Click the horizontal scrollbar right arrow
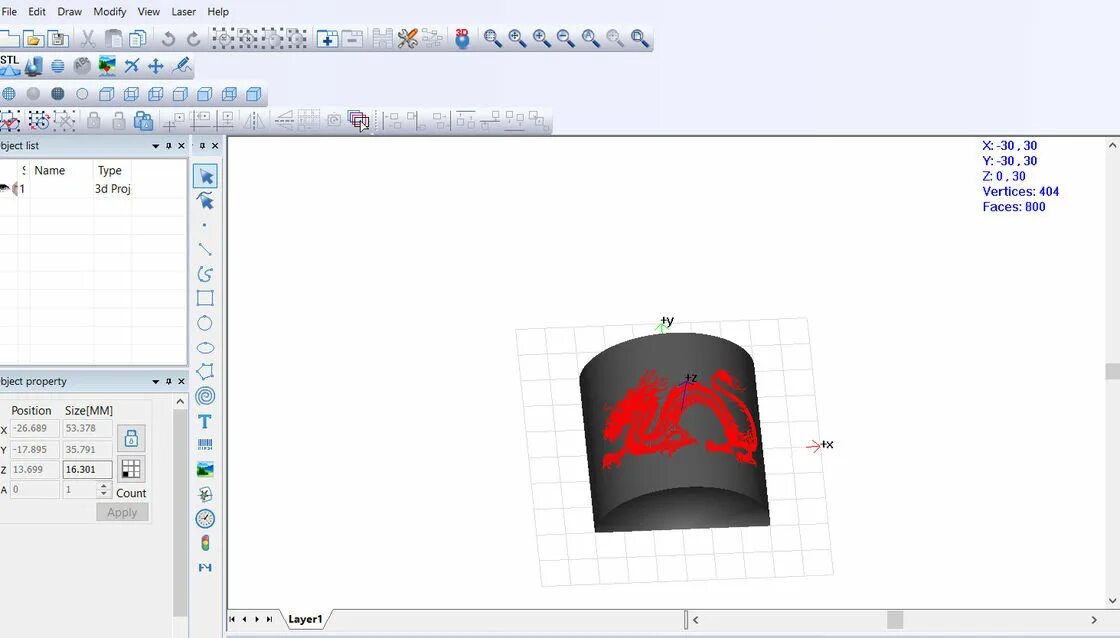Image resolution: width=1120 pixels, height=638 pixels. tap(1094, 620)
